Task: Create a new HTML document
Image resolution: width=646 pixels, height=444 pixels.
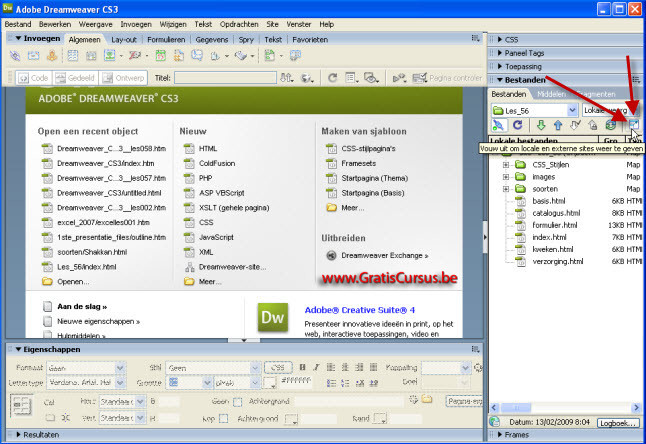Action: click(x=208, y=149)
